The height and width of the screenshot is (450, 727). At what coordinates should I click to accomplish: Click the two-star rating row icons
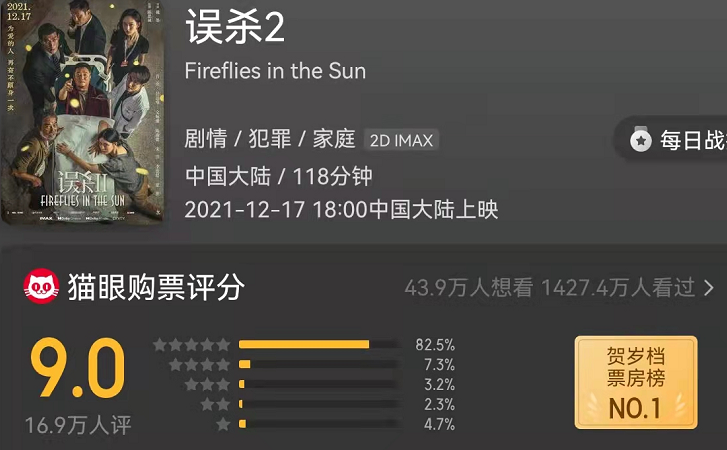click(x=215, y=404)
